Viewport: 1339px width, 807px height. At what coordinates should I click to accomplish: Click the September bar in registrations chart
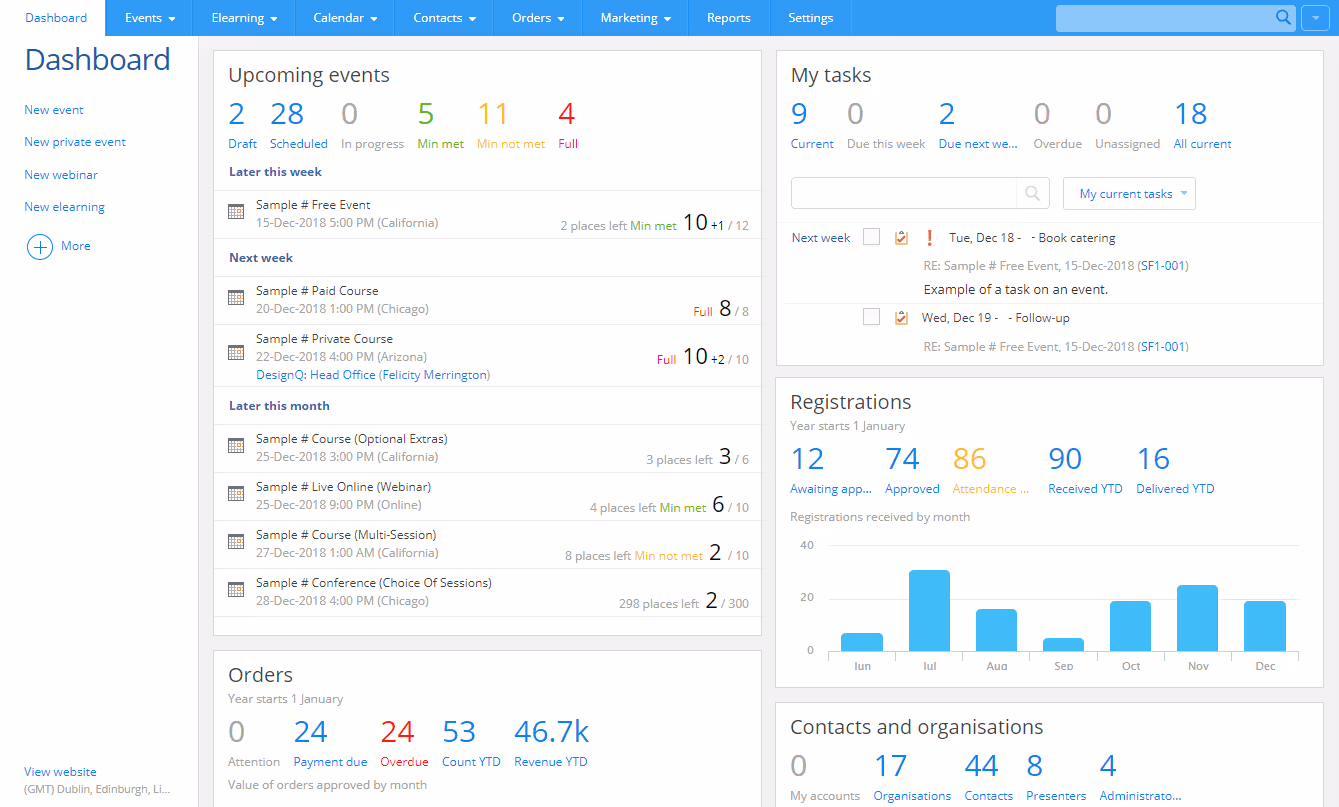pyautogui.click(x=1063, y=645)
